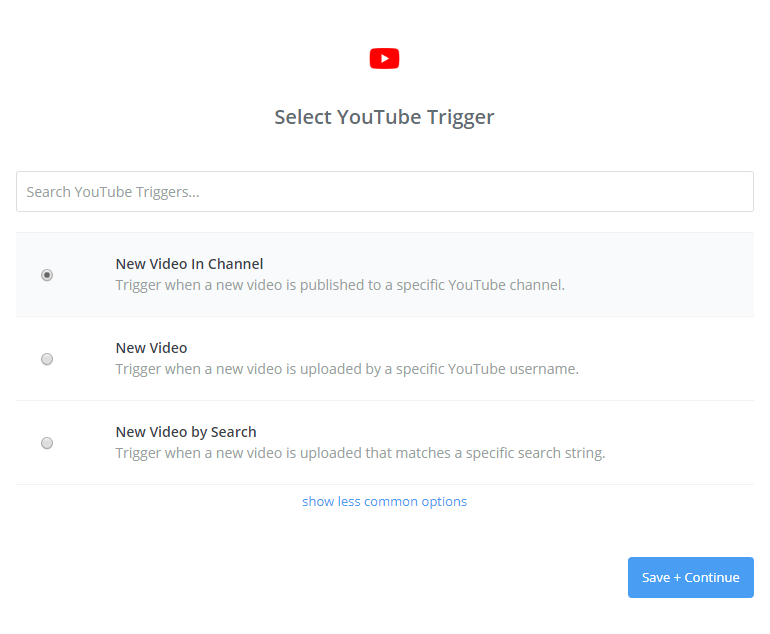Choose the "New Video" option title
770x634 pixels.
pyautogui.click(x=151, y=348)
